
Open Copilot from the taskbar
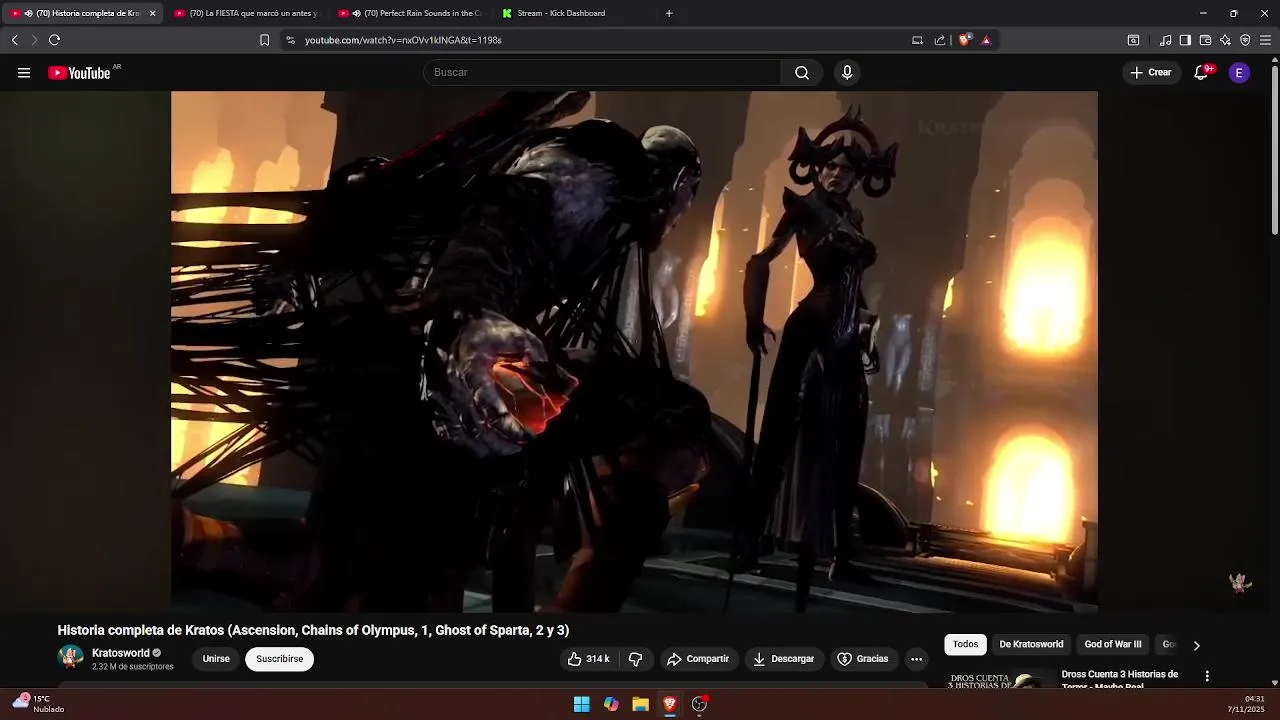[611, 704]
